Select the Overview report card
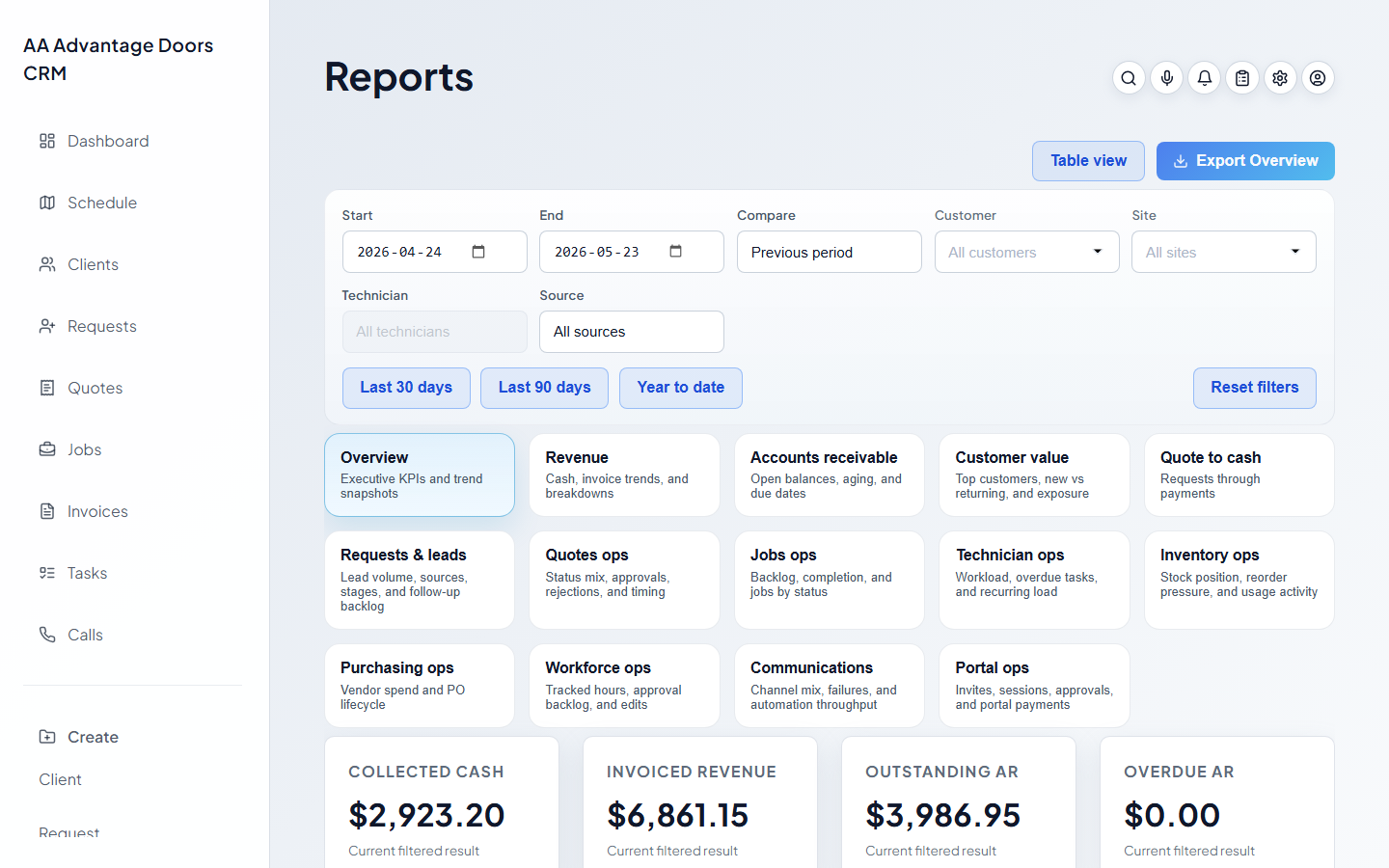The image size is (1389, 868). click(420, 475)
